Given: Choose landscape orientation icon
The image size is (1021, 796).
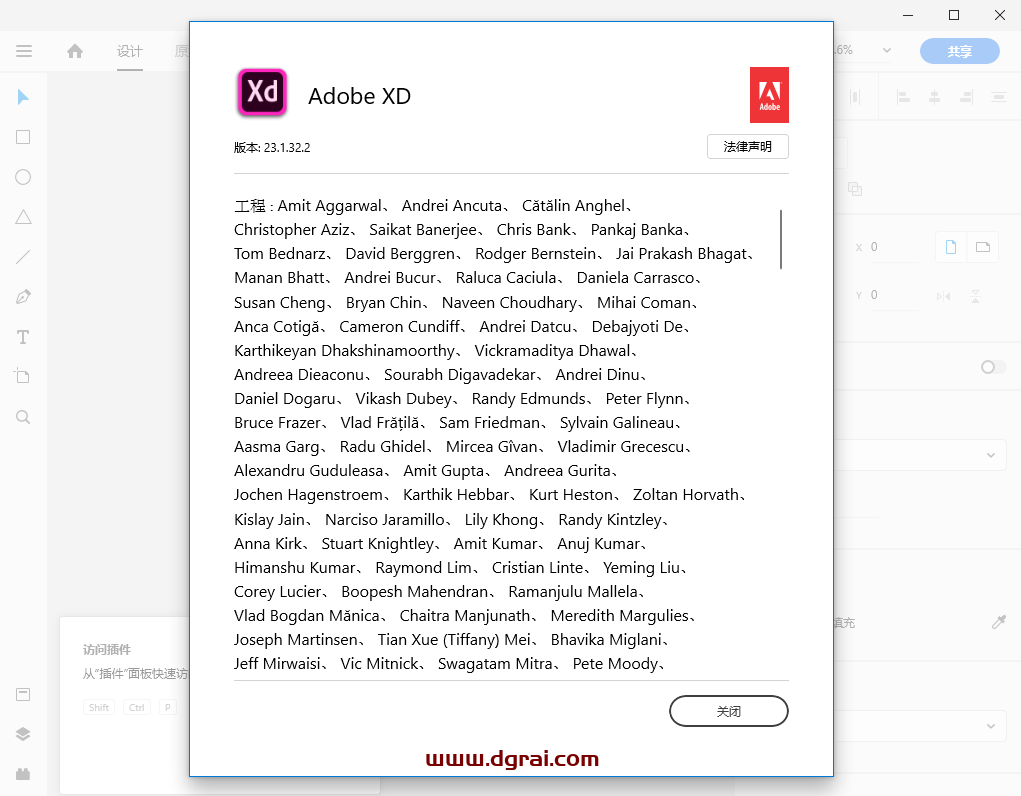Looking at the screenshot, I should coord(983,247).
